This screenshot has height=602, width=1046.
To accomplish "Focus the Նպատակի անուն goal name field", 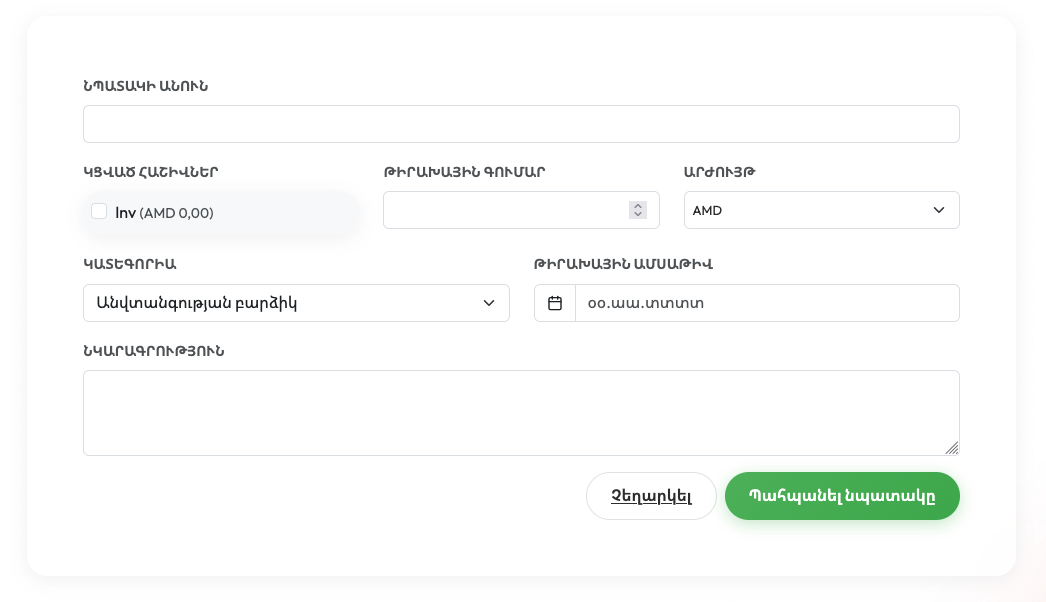I will click(x=521, y=124).
